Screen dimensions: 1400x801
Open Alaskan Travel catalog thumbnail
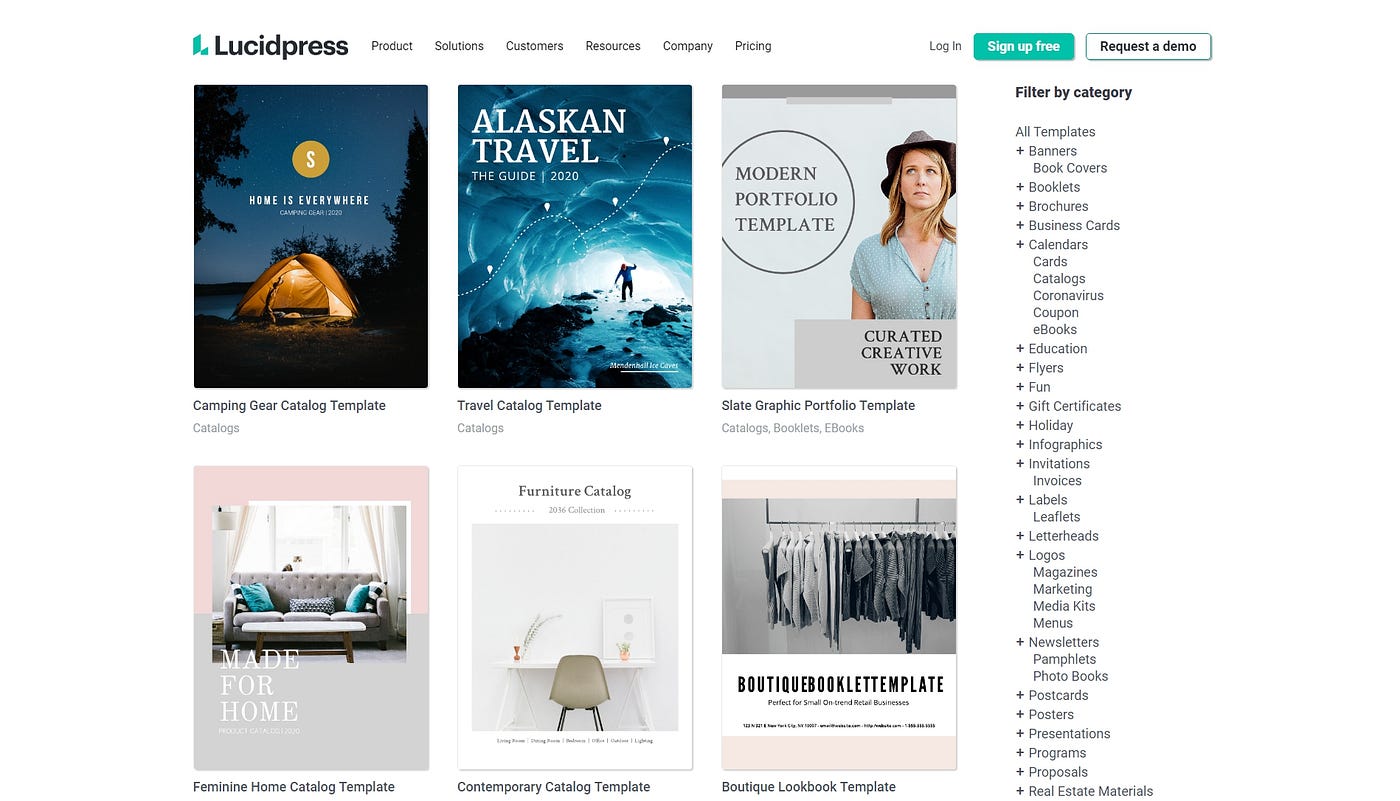(575, 236)
